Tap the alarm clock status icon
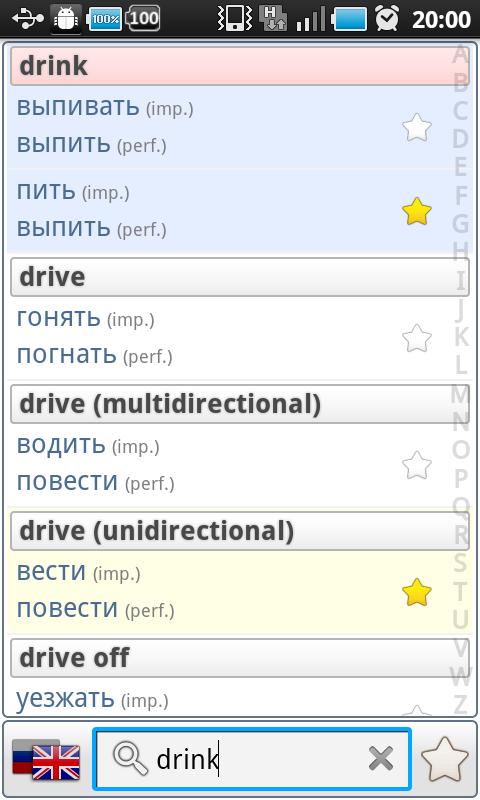480x800 pixels. coord(387,19)
